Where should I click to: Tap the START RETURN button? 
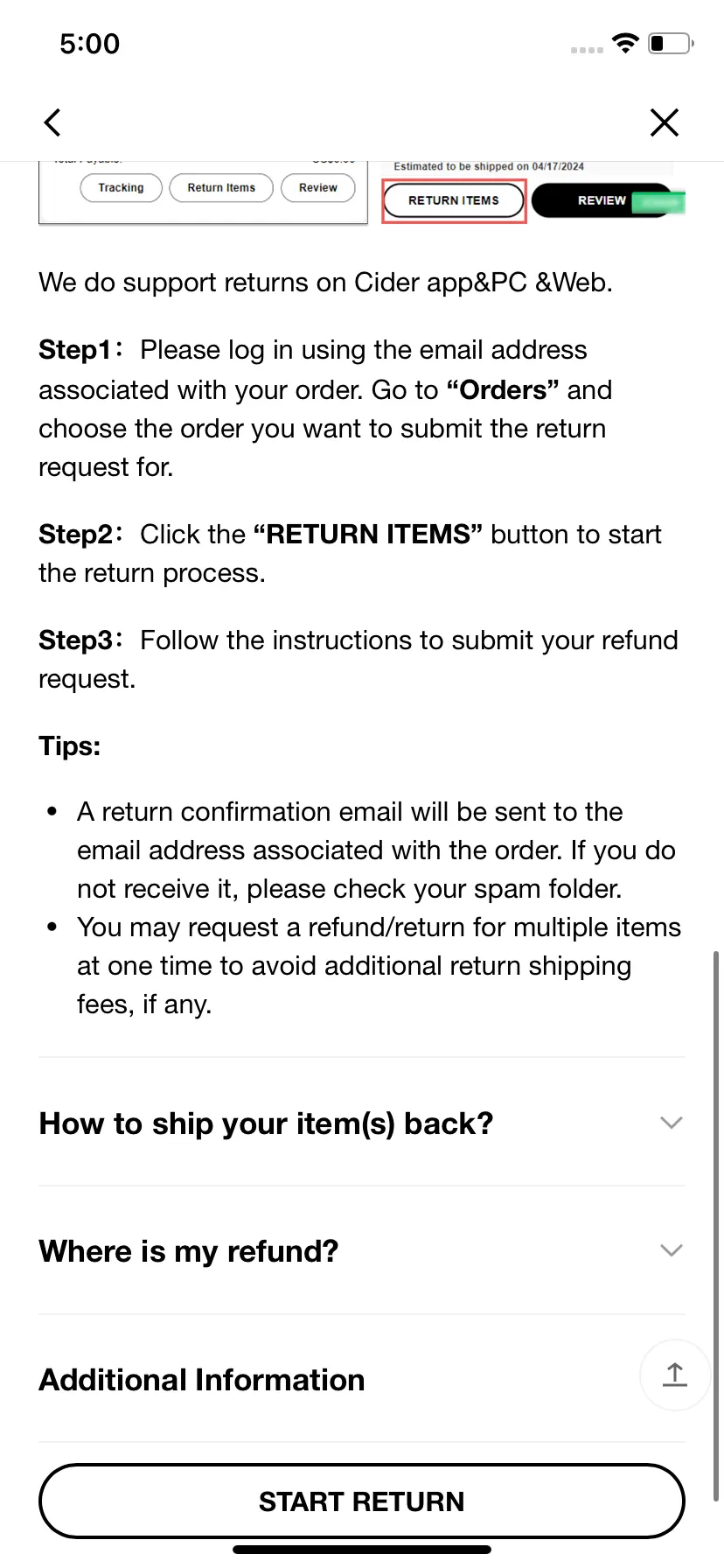361,1501
